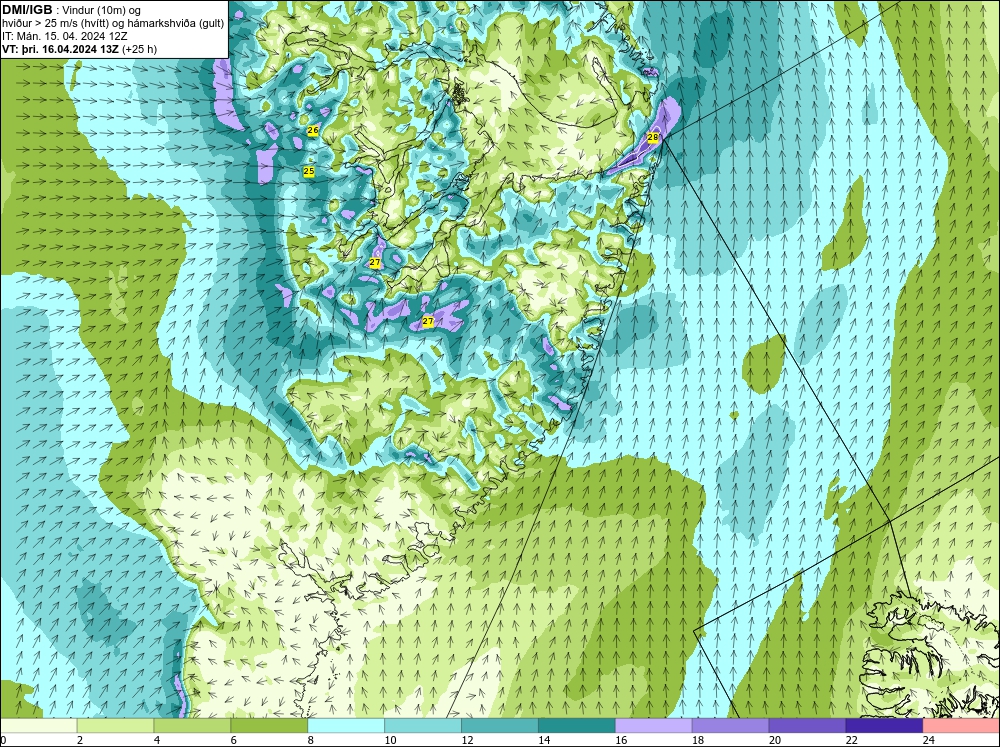
Task: Click the title line "DMI/IGB : Vindur (10m) og"
Action: [71, 10]
